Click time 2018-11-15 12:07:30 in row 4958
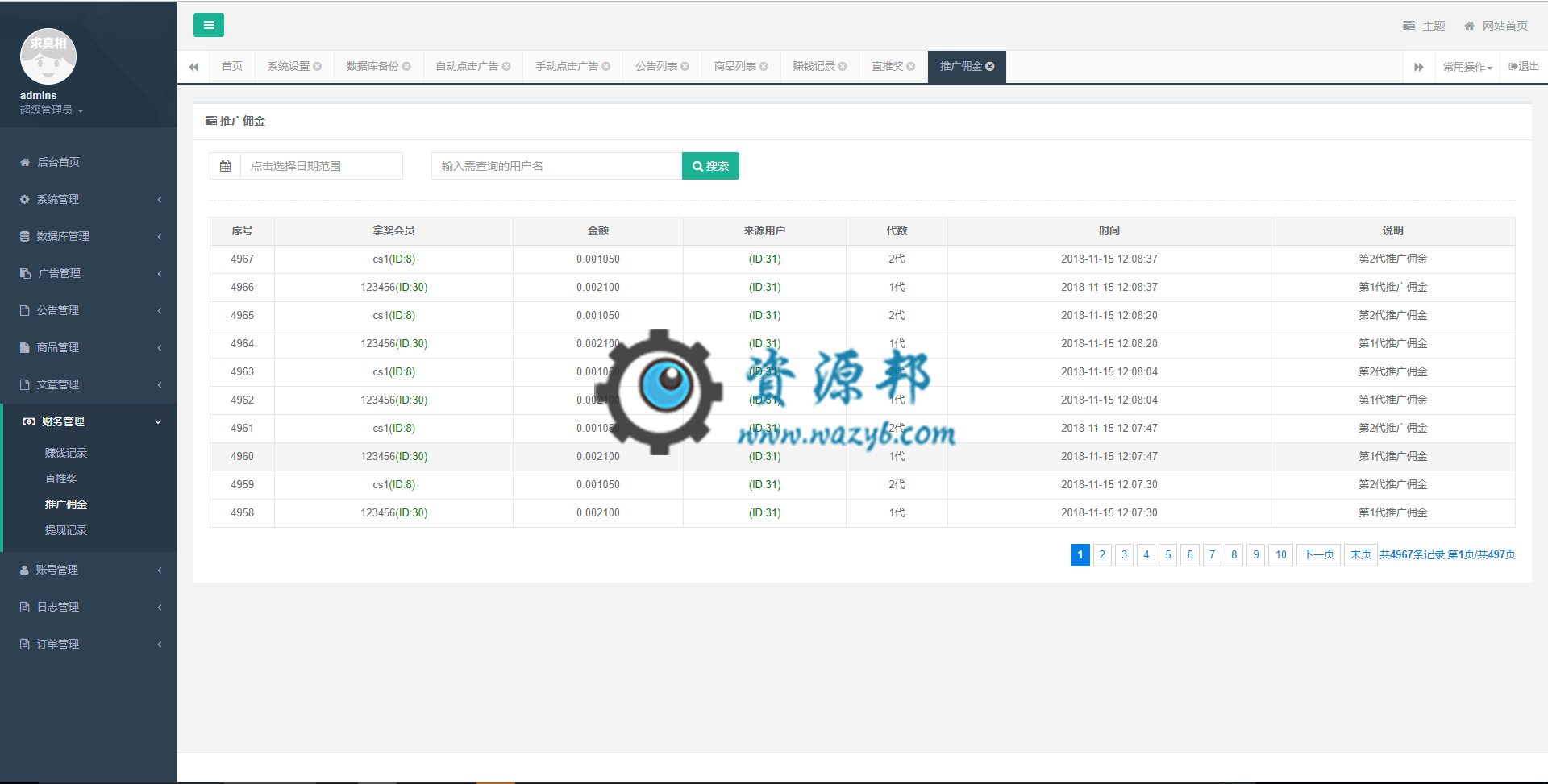This screenshot has height=784, width=1548. tap(1109, 512)
